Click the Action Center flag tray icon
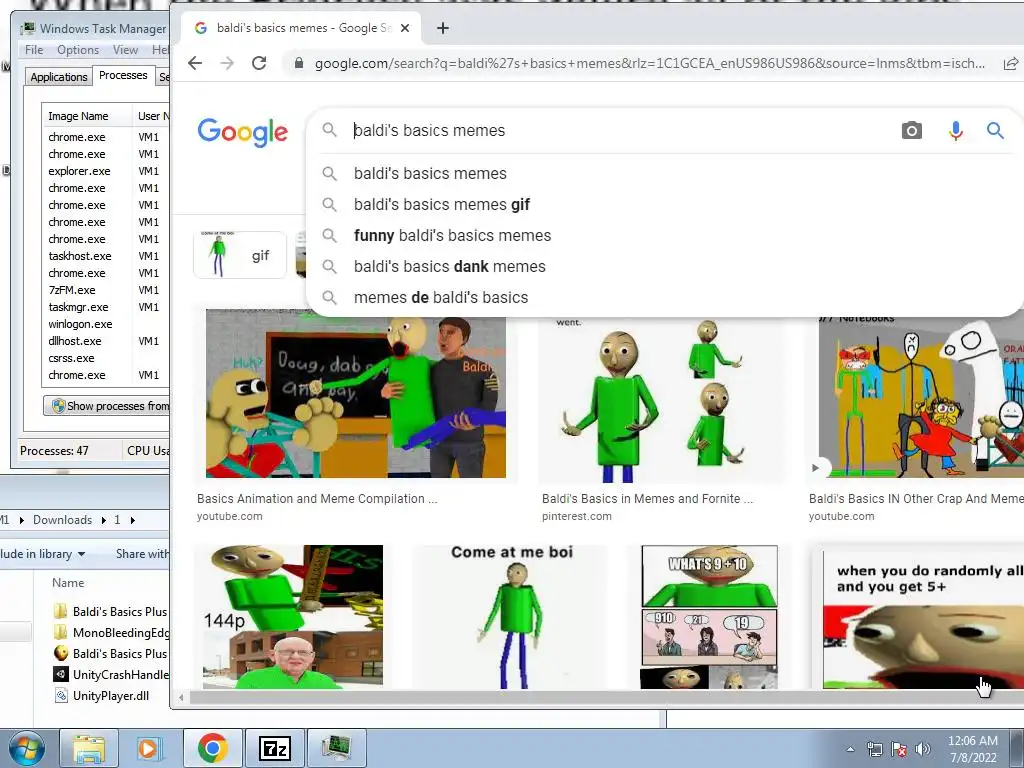Viewport: 1024px width, 768px height. pyautogui.click(x=899, y=749)
